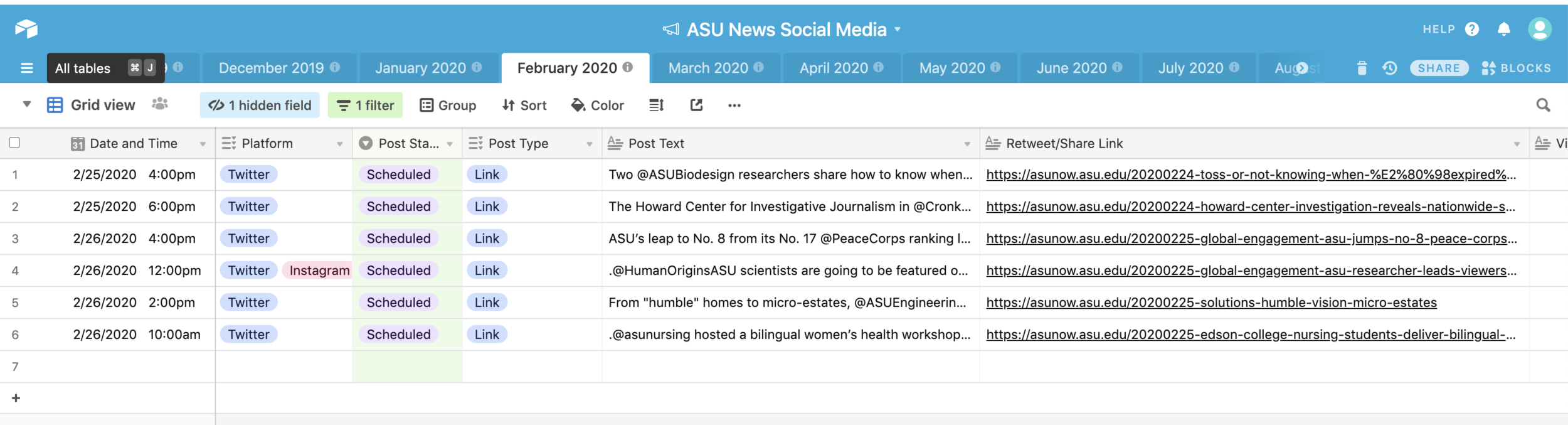
Task: Click the Sort button
Action: [x=524, y=105]
